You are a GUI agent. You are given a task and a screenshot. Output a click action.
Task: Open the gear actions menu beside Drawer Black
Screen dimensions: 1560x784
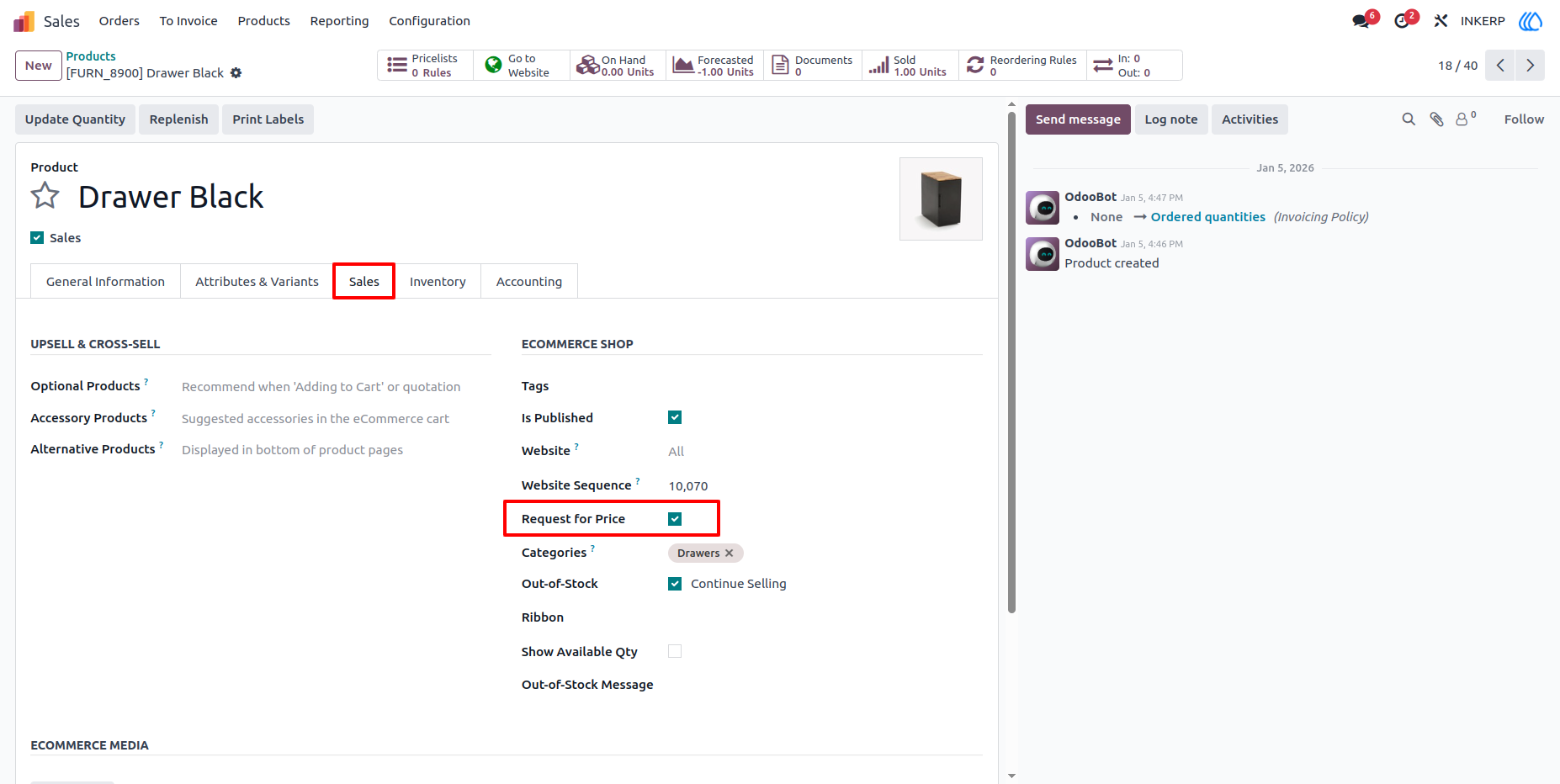click(x=236, y=73)
